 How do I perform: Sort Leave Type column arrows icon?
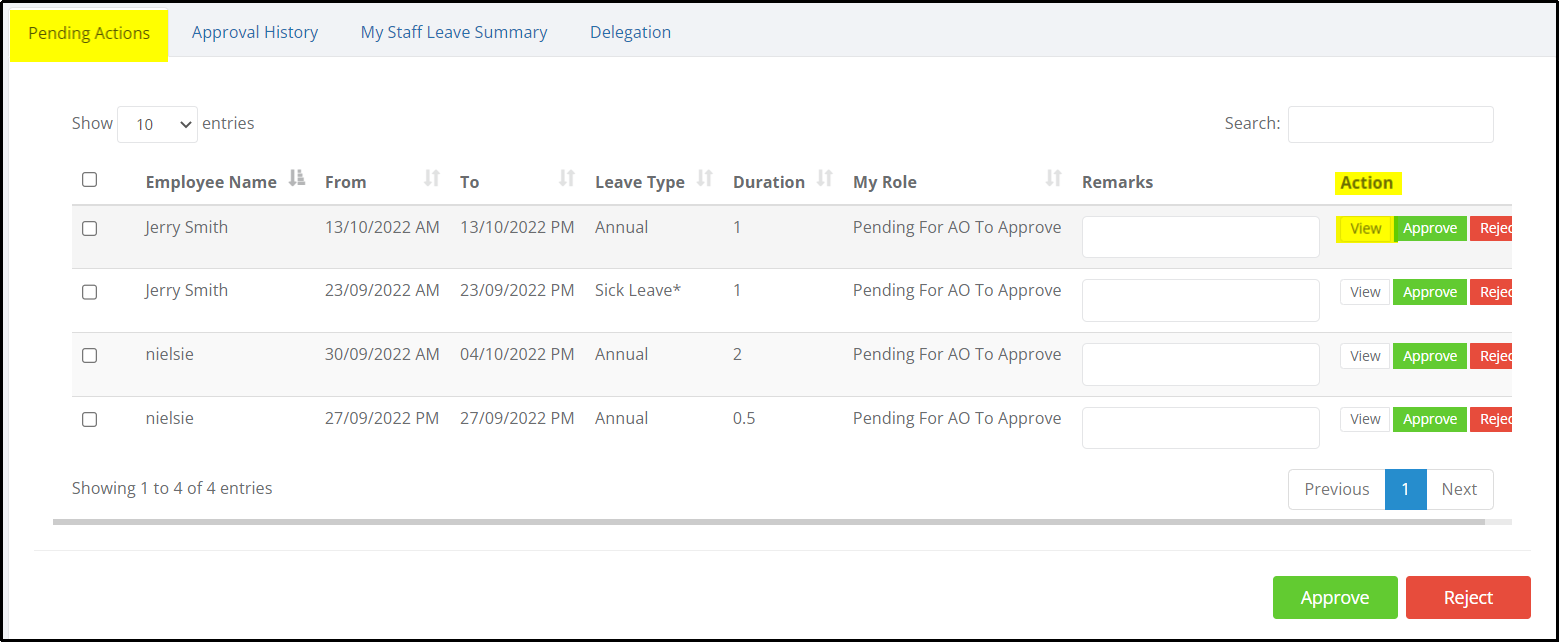[x=705, y=178]
